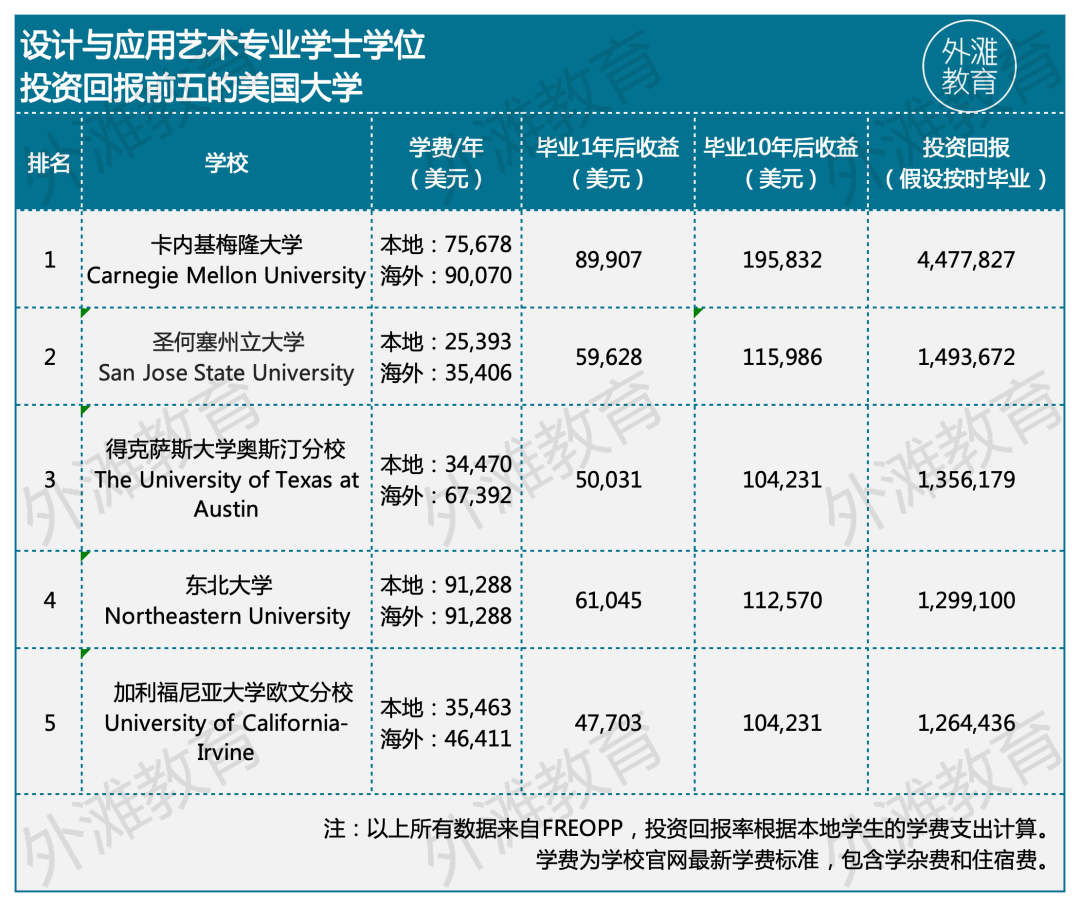The image size is (1080, 907).
Task: Select tuition 本地:34,470
Action: 446,464
